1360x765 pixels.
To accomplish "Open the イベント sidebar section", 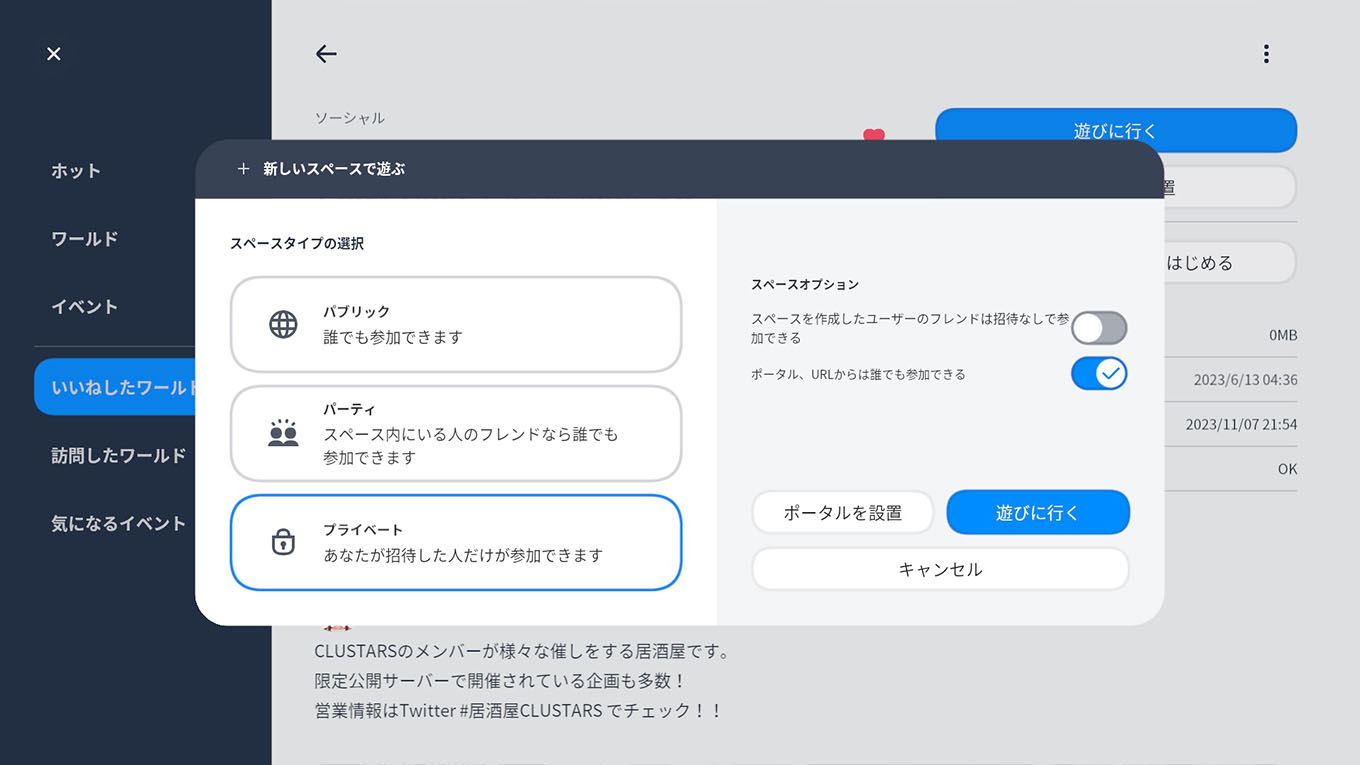I will click(85, 307).
